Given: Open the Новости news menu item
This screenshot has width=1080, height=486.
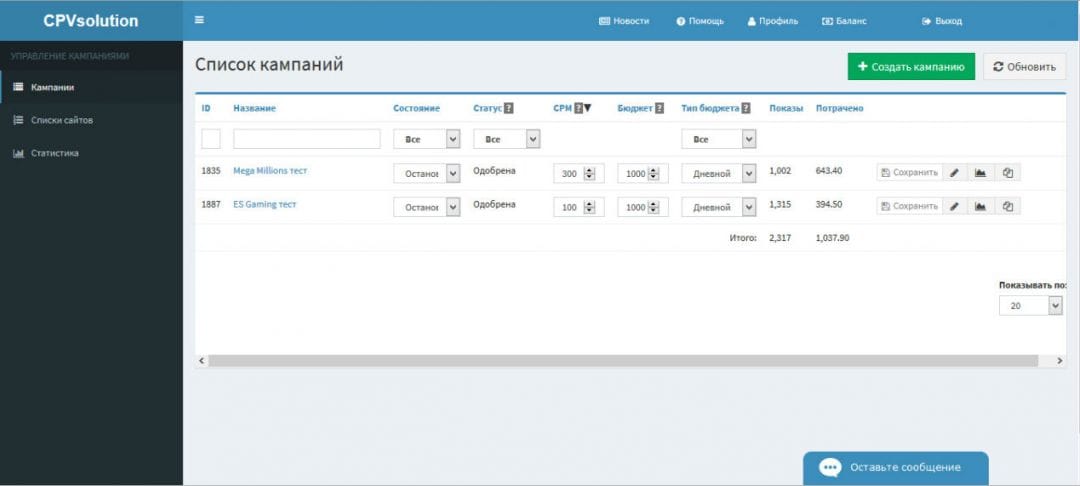Looking at the screenshot, I should pos(624,21).
